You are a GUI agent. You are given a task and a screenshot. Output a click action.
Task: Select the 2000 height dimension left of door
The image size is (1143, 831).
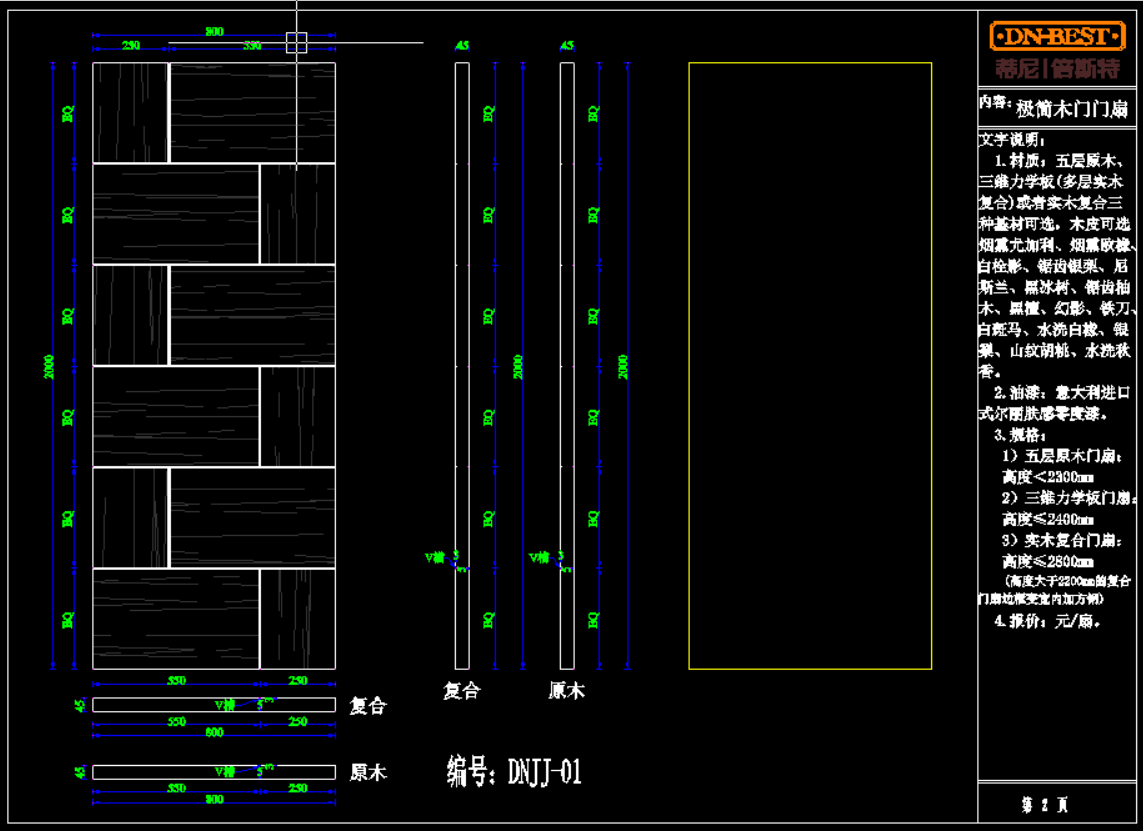coord(49,366)
